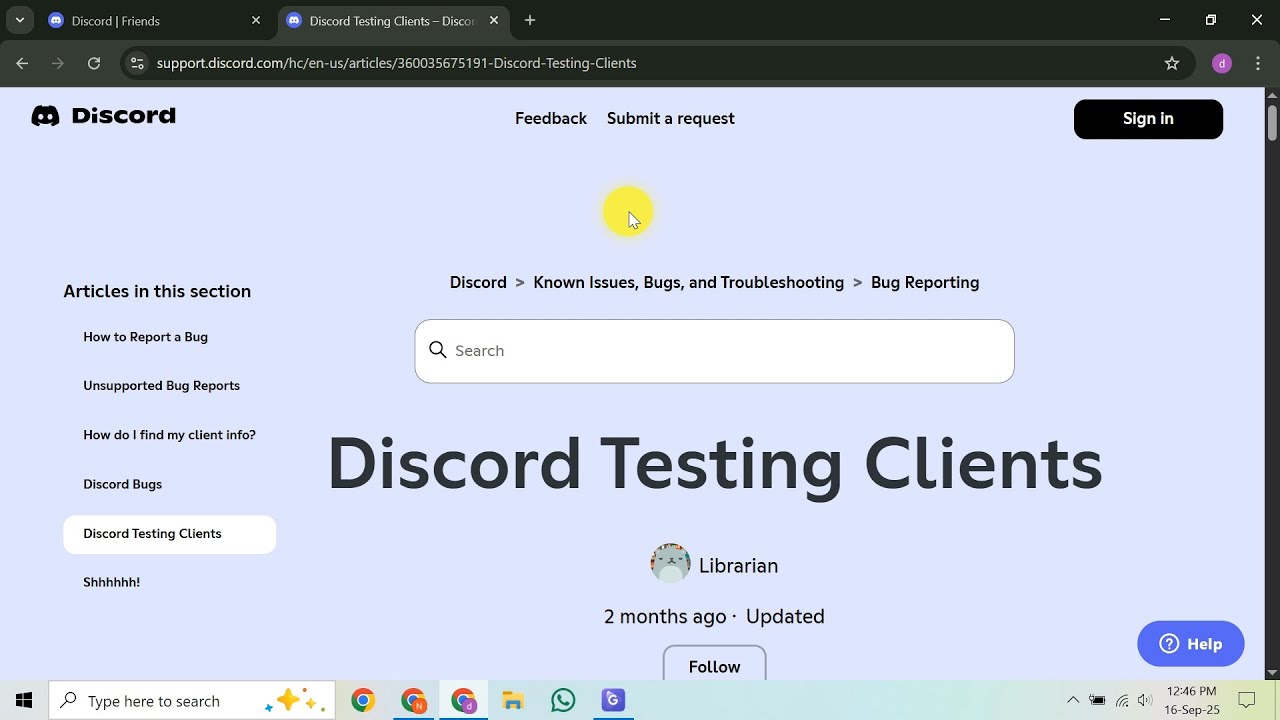Close the Discord | Friends tab
The width and height of the screenshot is (1280, 720).
tap(256, 21)
